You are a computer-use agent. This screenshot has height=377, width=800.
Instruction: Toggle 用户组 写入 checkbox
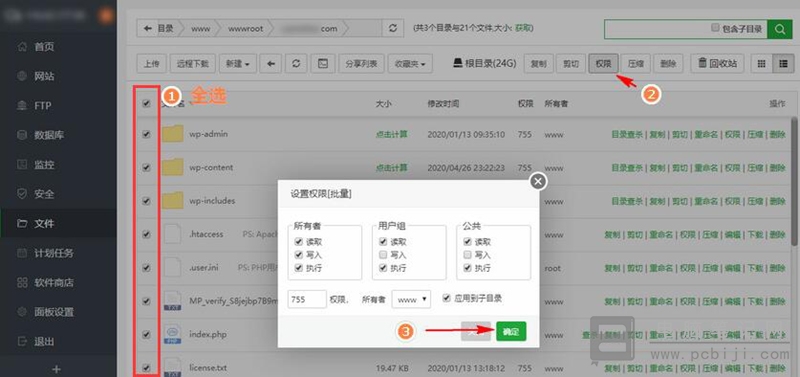point(383,255)
